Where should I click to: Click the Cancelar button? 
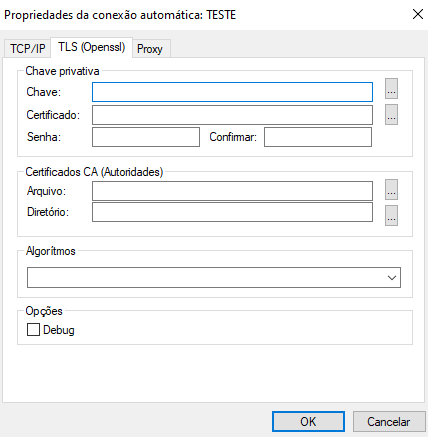389,422
